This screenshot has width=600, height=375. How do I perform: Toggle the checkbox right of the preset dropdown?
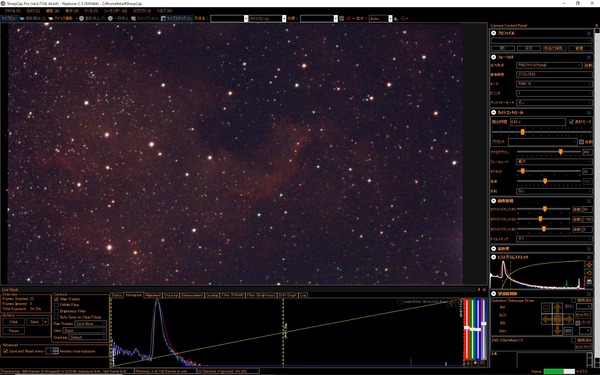point(581,142)
